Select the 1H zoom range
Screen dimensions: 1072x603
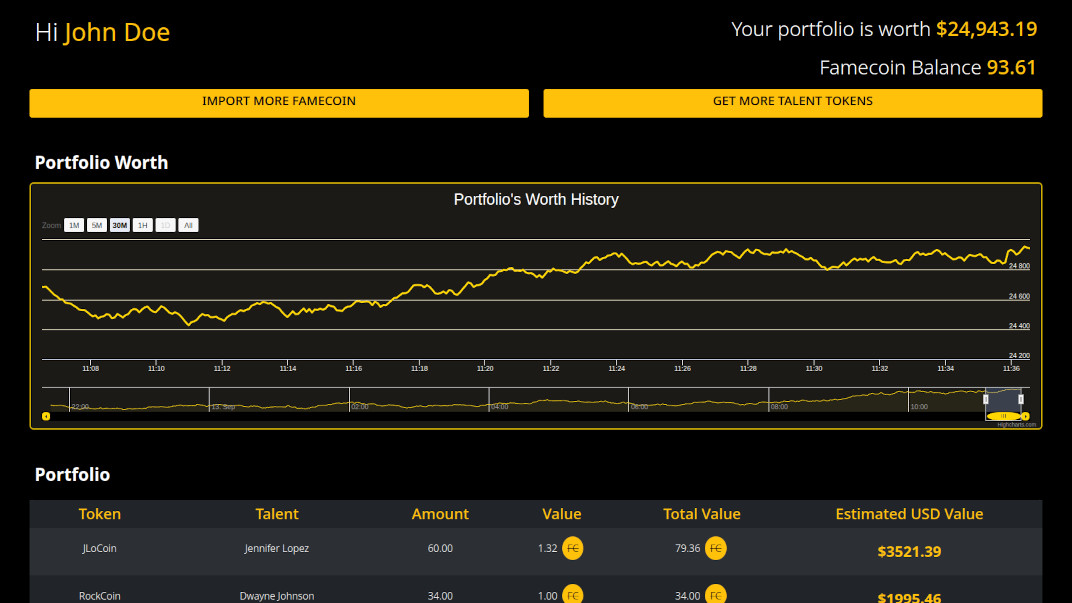click(x=142, y=225)
